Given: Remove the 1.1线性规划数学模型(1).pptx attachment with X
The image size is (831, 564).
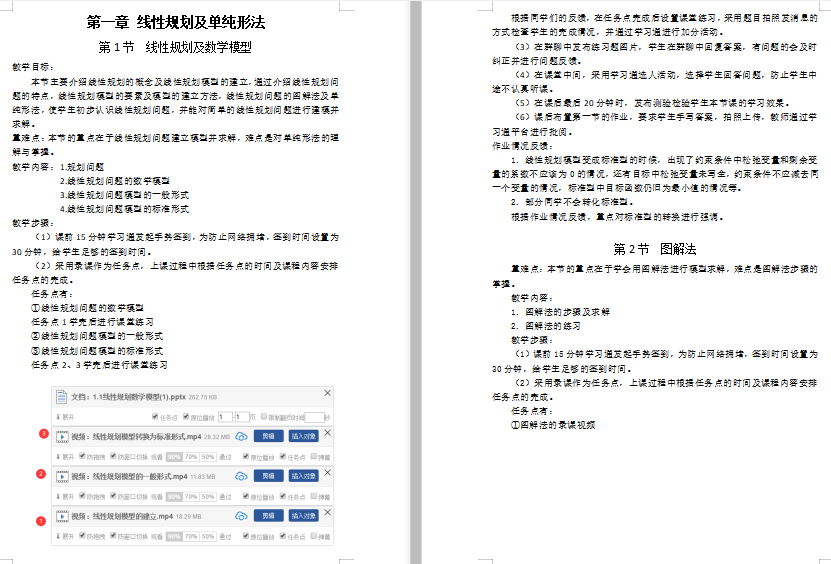Looking at the screenshot, I should (328, 394).
